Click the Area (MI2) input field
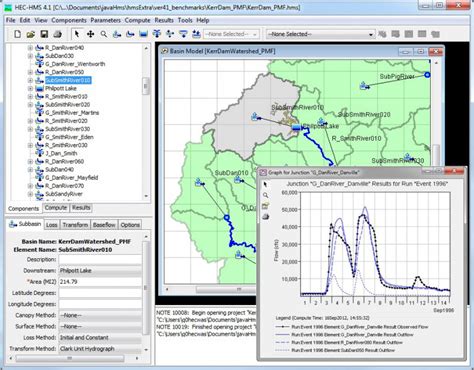Screen dimensions: 474x370 pos(100,282)
